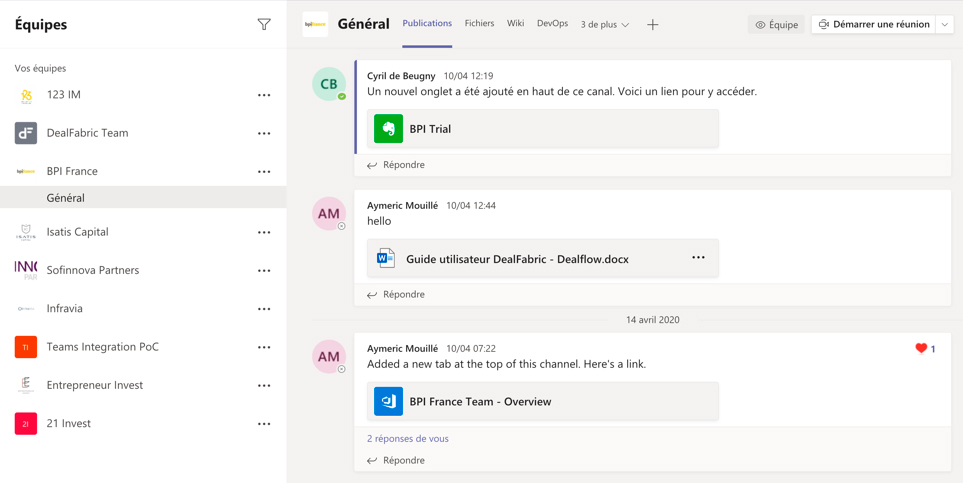Switch to the Publications tab
Screen dimensions: 963x483
[x=427, y=23]
